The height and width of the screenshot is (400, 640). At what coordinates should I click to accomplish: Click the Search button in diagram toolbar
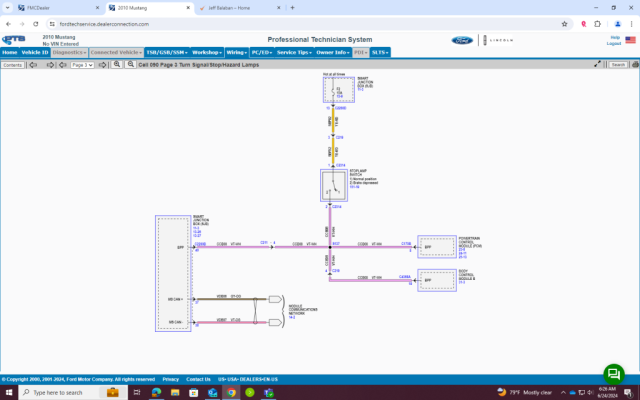pyautogui.click(x=618, y=64)
